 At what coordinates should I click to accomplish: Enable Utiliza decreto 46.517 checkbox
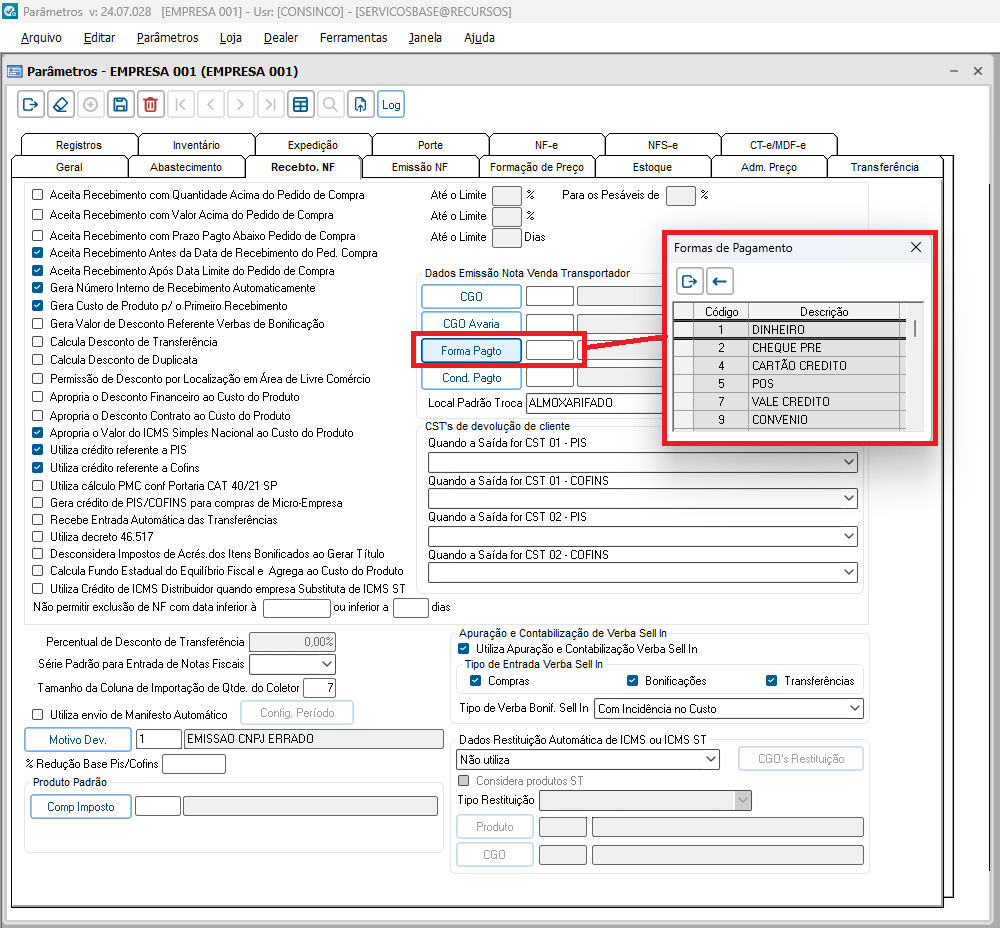click(38, 536)
